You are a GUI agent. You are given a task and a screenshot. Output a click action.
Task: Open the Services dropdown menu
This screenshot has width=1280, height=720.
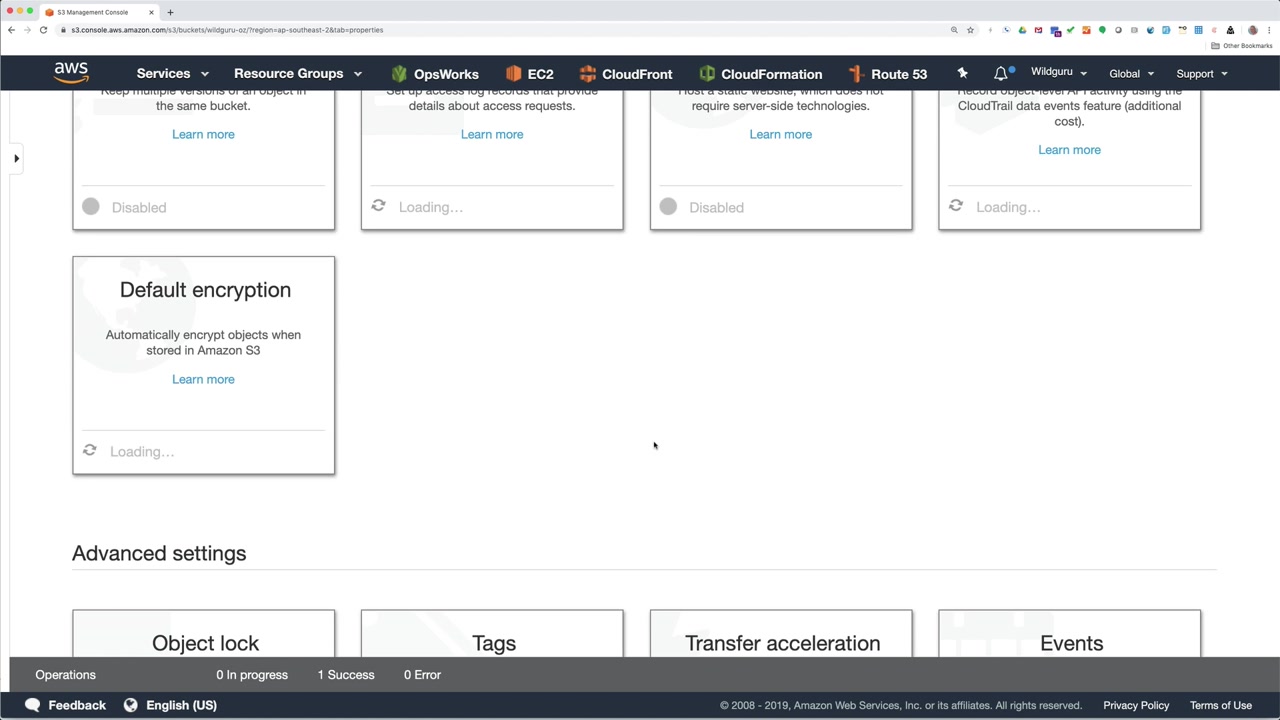pyautogui.click(x=172, y=73)
